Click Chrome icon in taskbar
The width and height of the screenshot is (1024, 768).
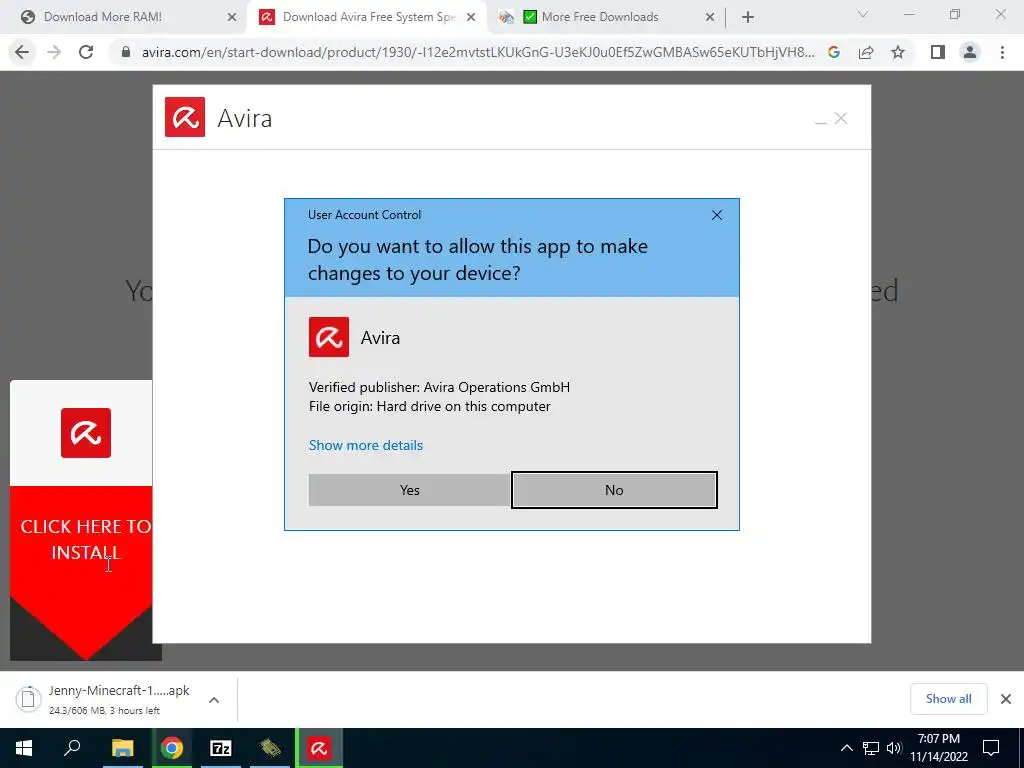point(172,748)
